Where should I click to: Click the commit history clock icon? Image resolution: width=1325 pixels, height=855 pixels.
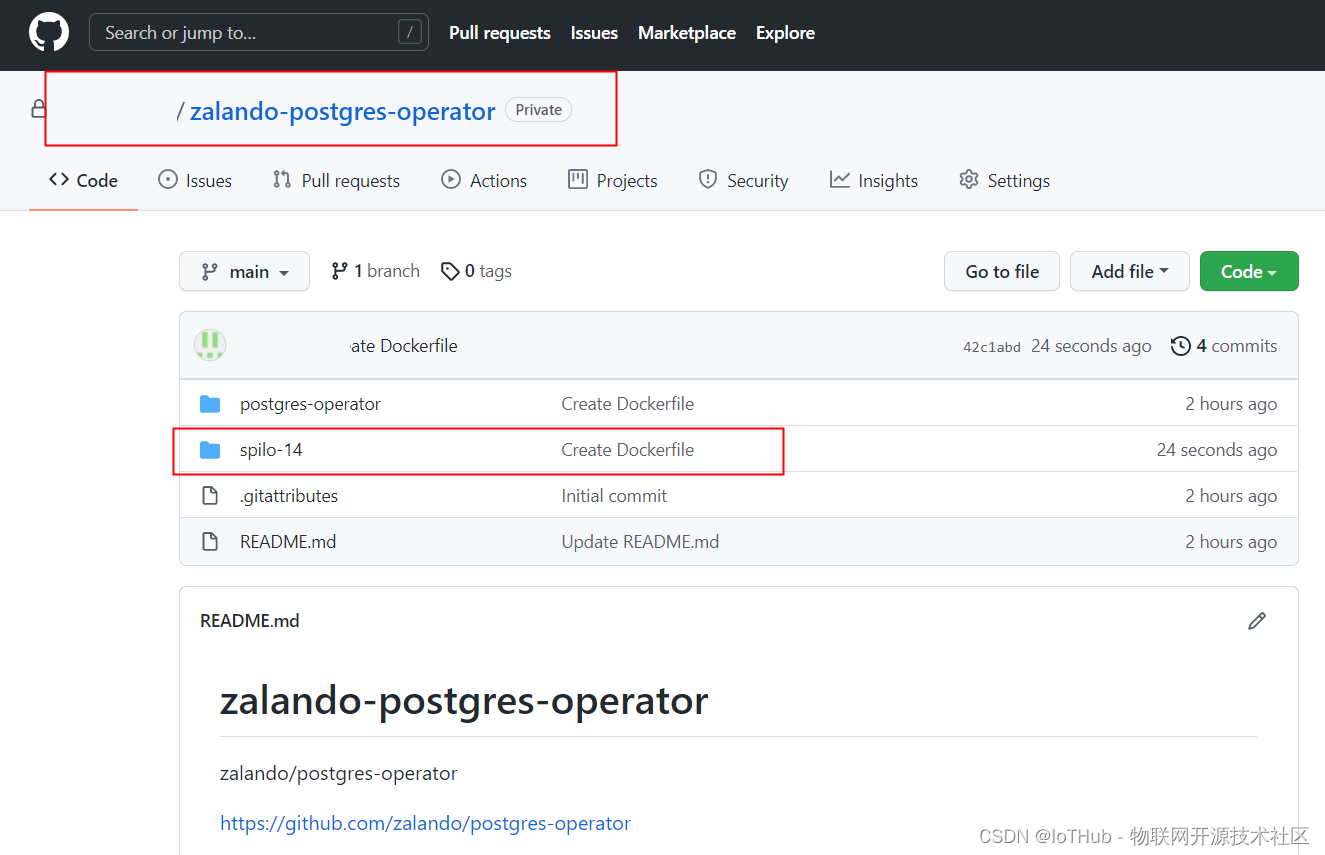pyautogui.click(x=1181, y=346)
